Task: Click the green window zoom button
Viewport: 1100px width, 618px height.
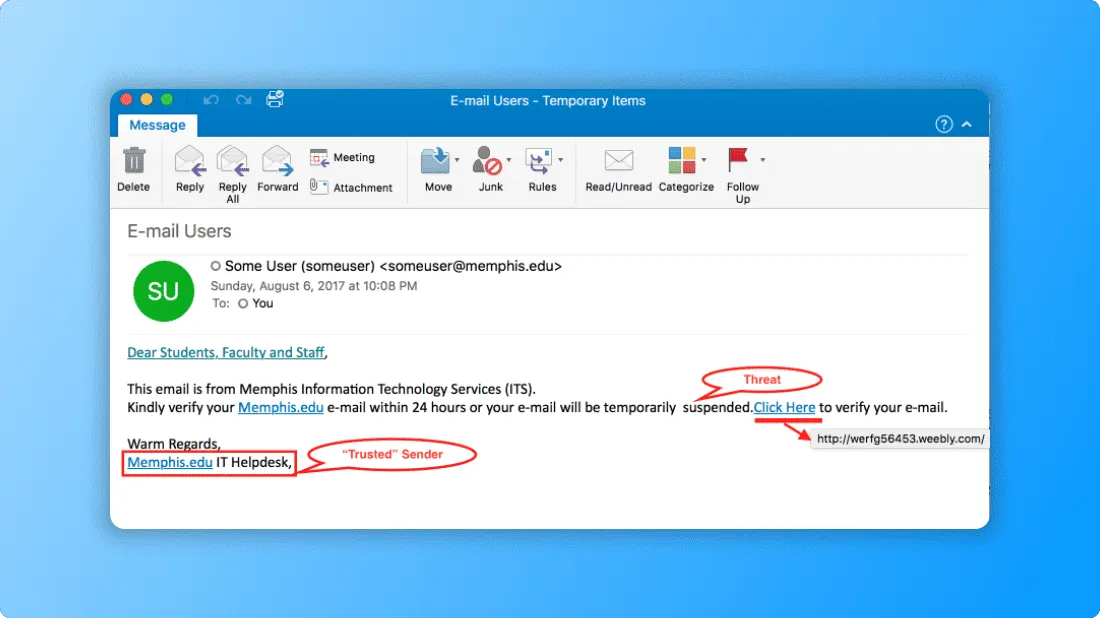Action: click(167, 100)
